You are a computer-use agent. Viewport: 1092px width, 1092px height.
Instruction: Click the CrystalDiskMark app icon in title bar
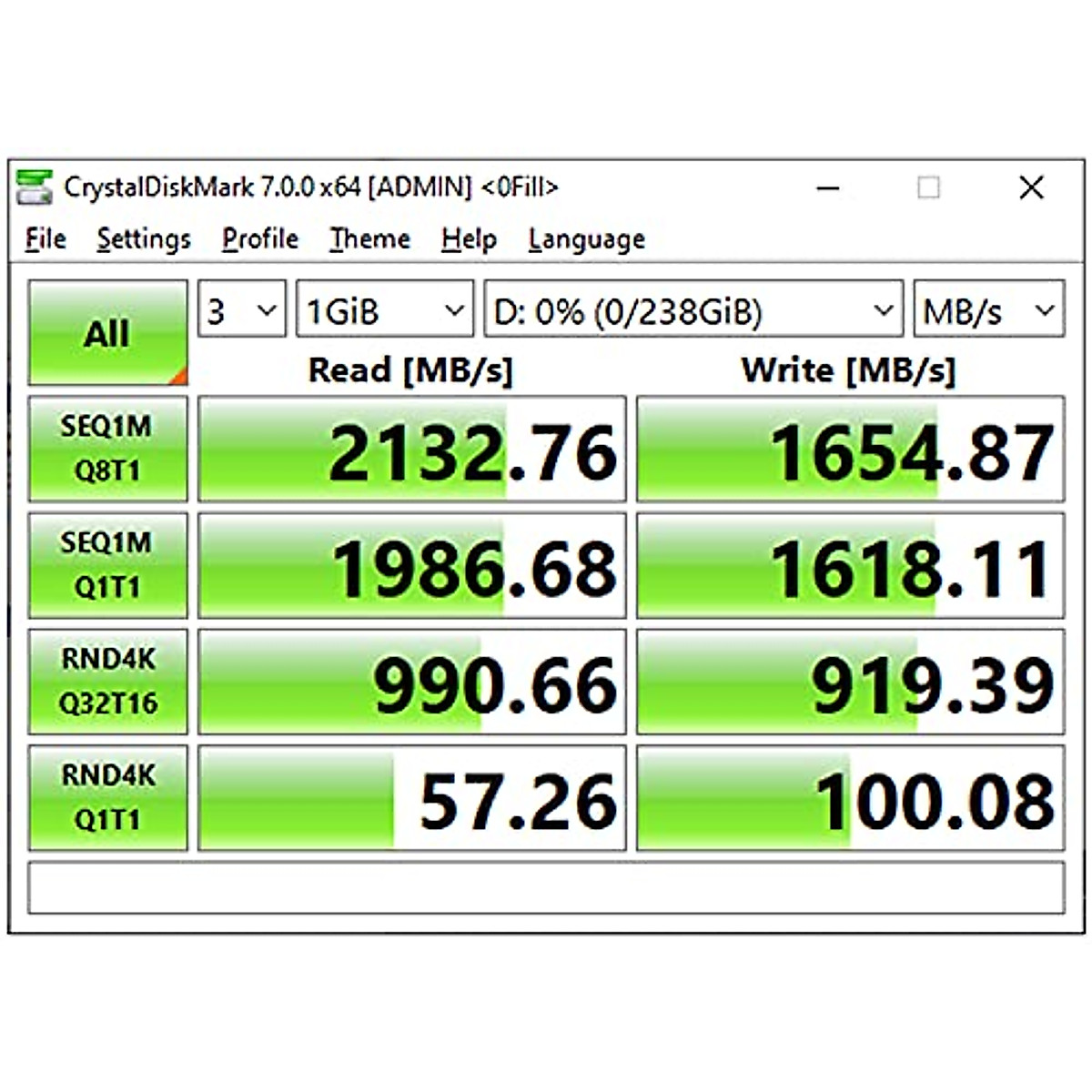35,187
